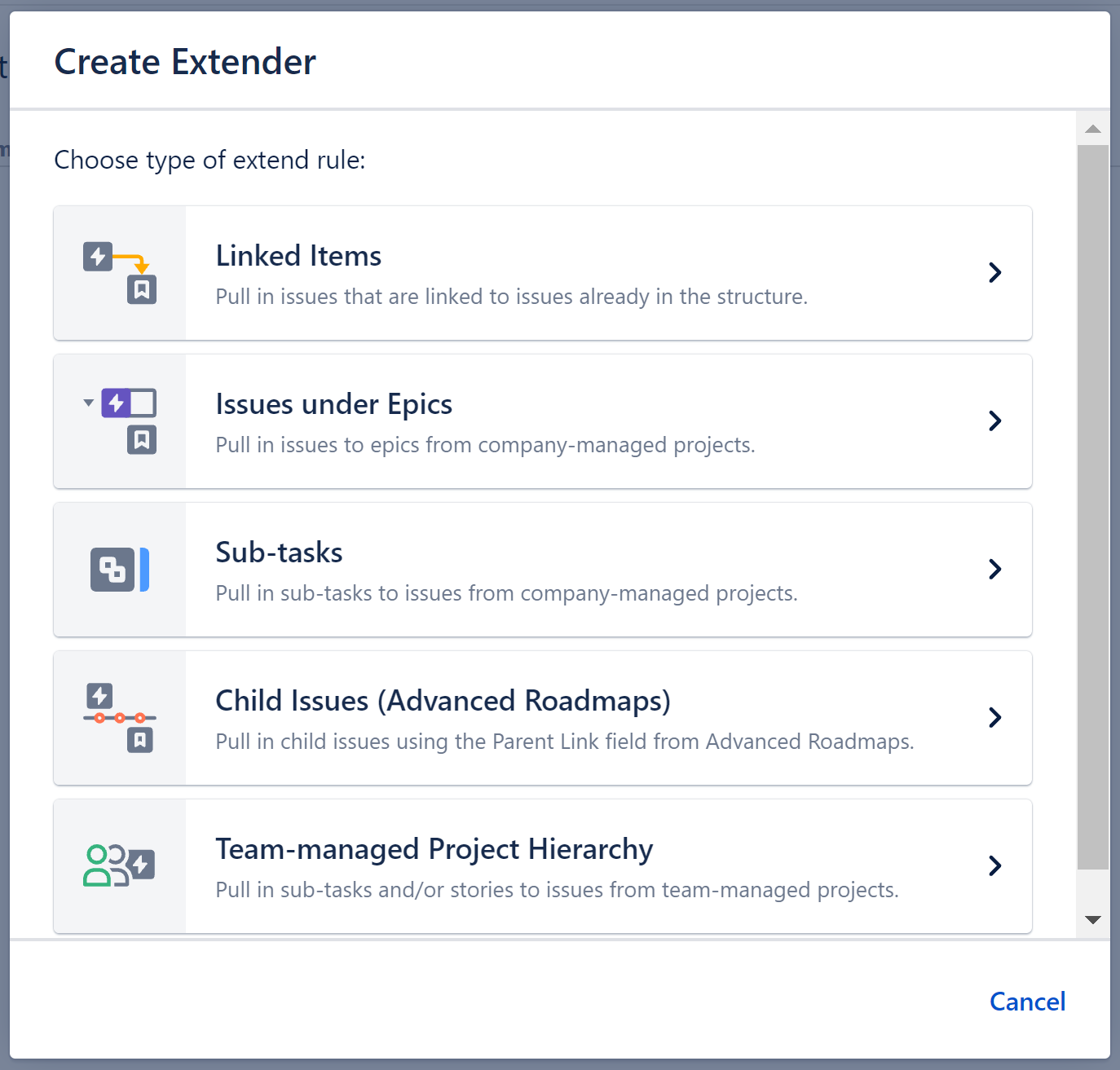
Task: Select the Issues under Epics icon
Action: click(119, 421)
